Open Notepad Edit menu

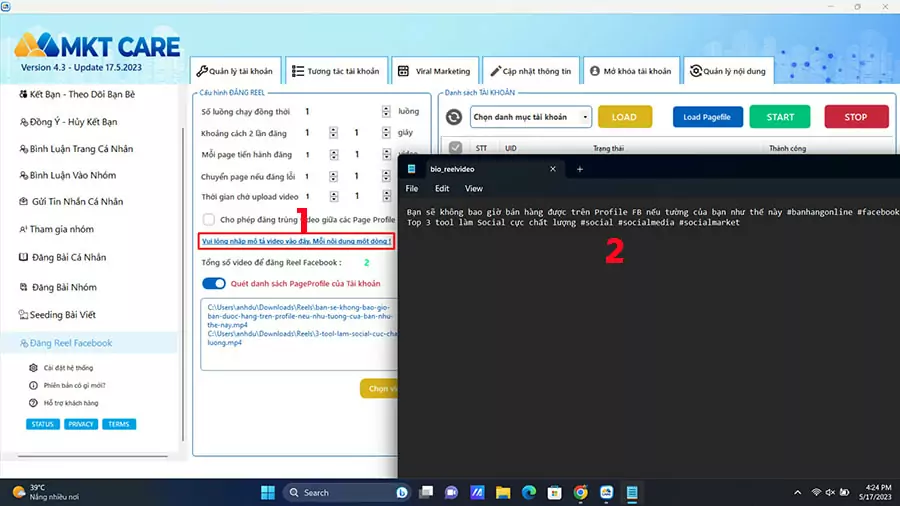442,189
